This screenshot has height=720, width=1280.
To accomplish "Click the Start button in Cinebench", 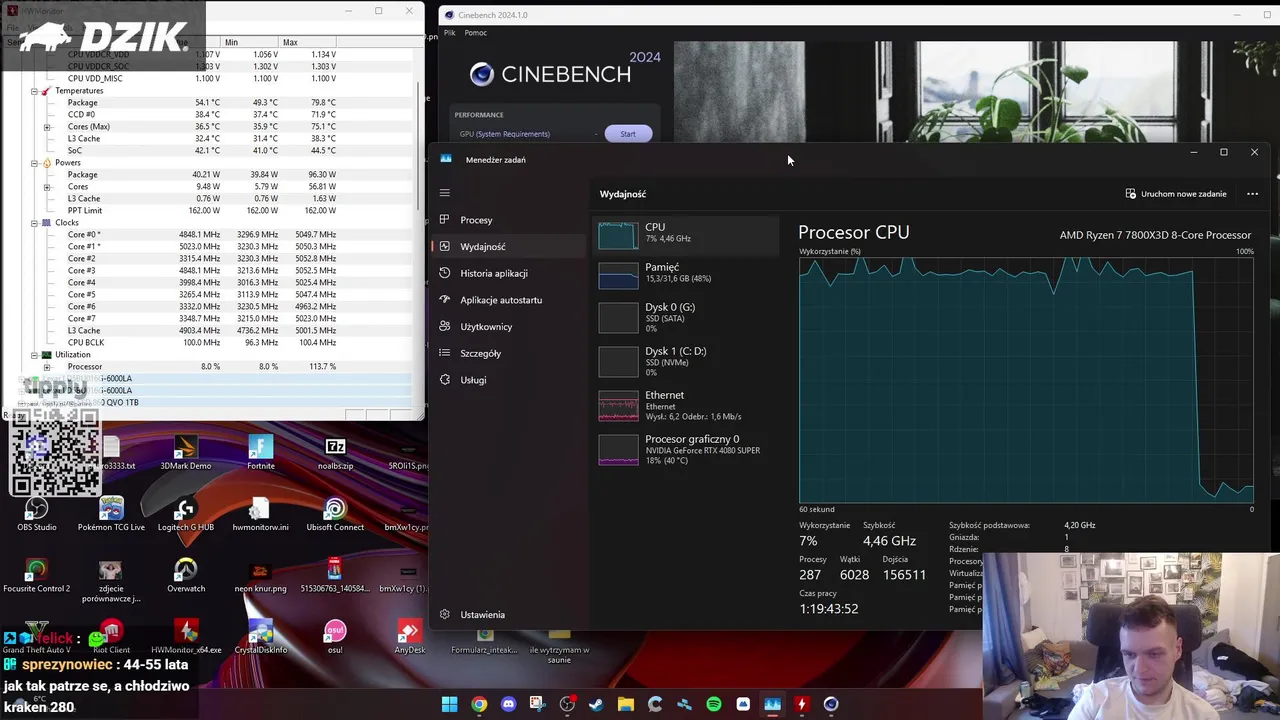I will click(628, 134).
